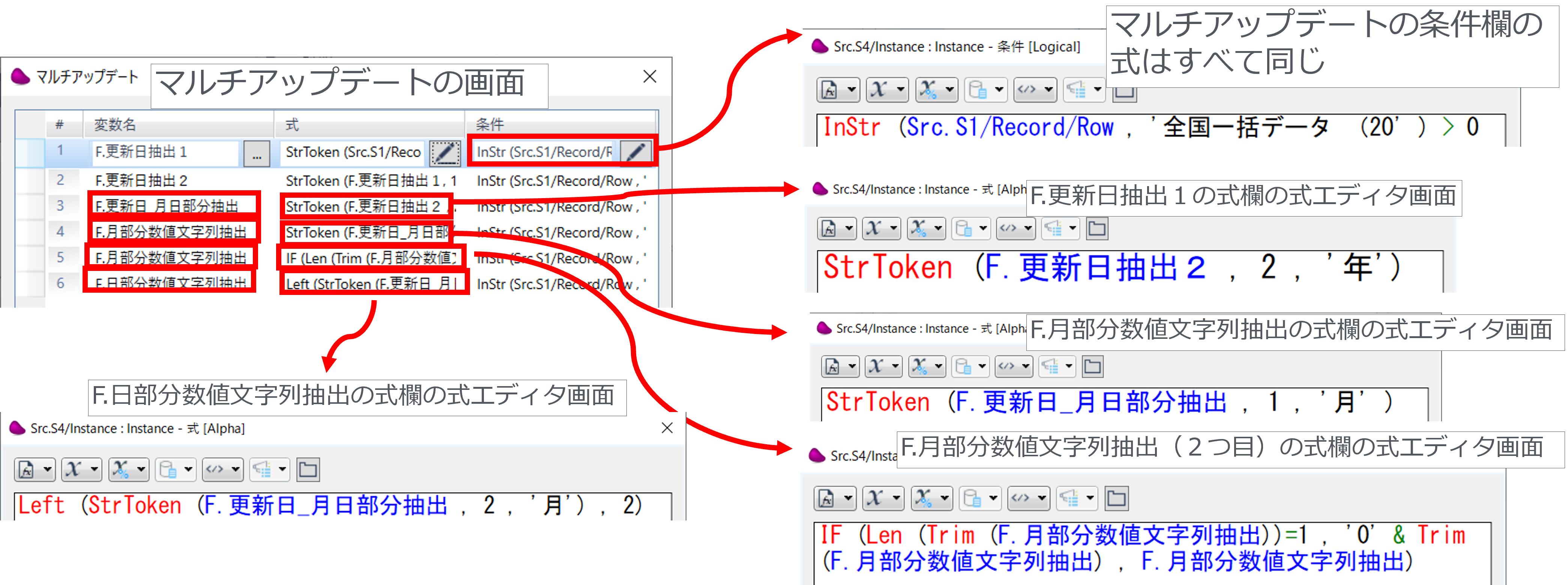1568x585 pixels.
Task: Click the </> code icon in the 条件 [Logical] editor
Action: [x=1027, y=90]
